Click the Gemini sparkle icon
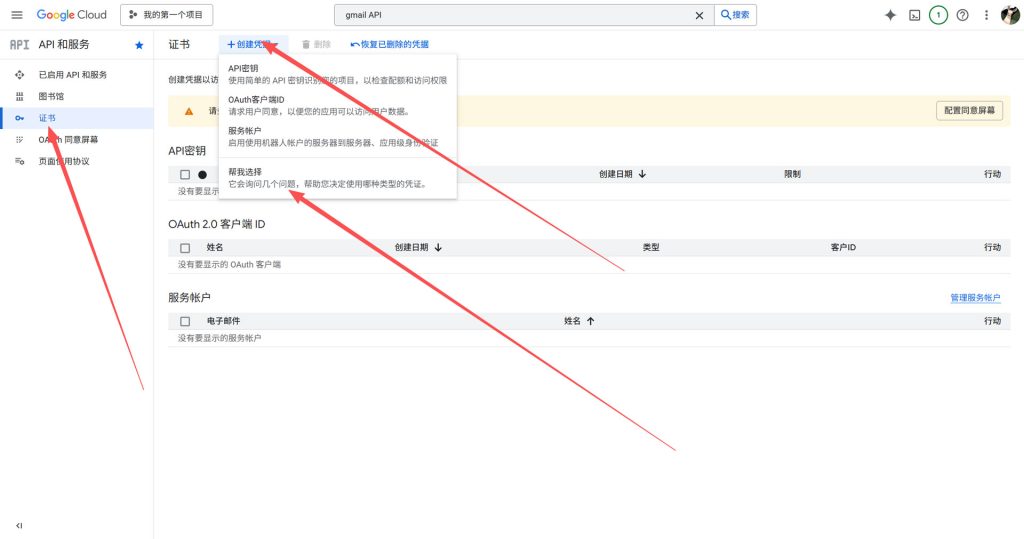This screenshot has width=1024, height=539. [890, 15]
